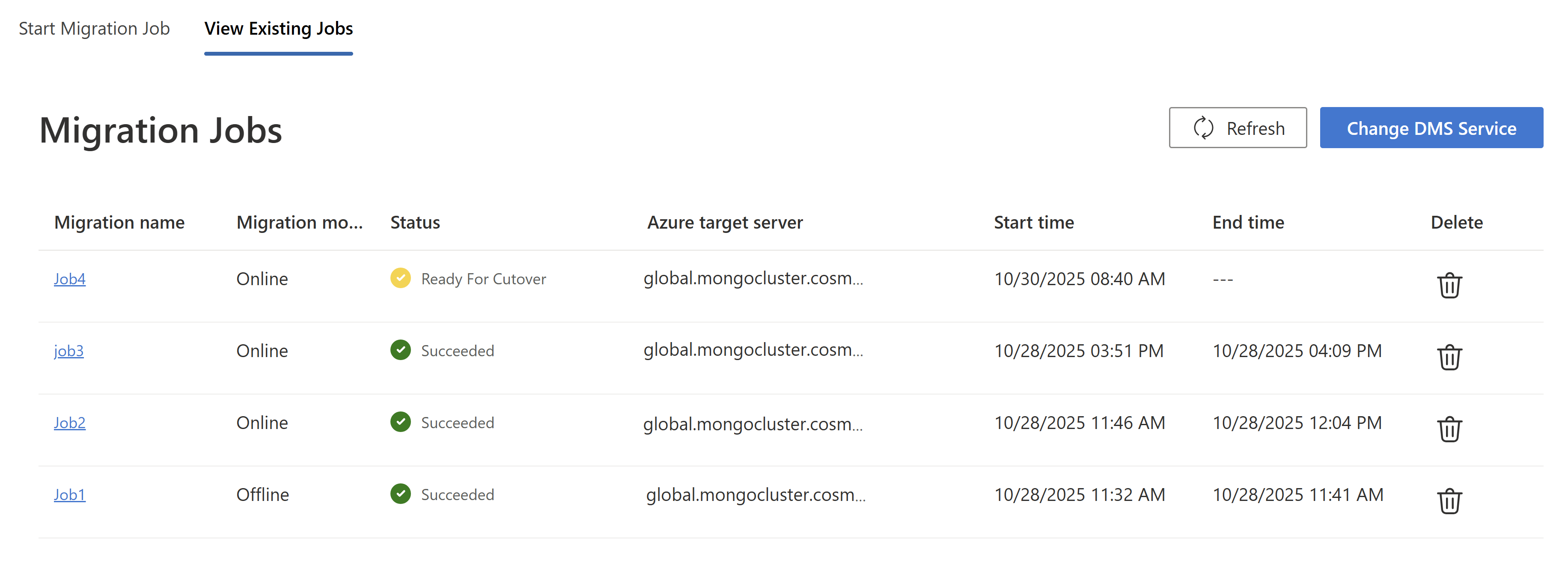Click the truncated Migration mo... column header
This screenshot has width=1568, height=587.
coord(299,222)
